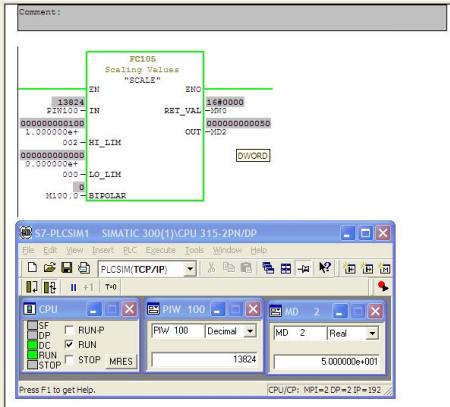Toggle the Always on Top pin icon
Viewport: 450px width, 407px height.
303,268
